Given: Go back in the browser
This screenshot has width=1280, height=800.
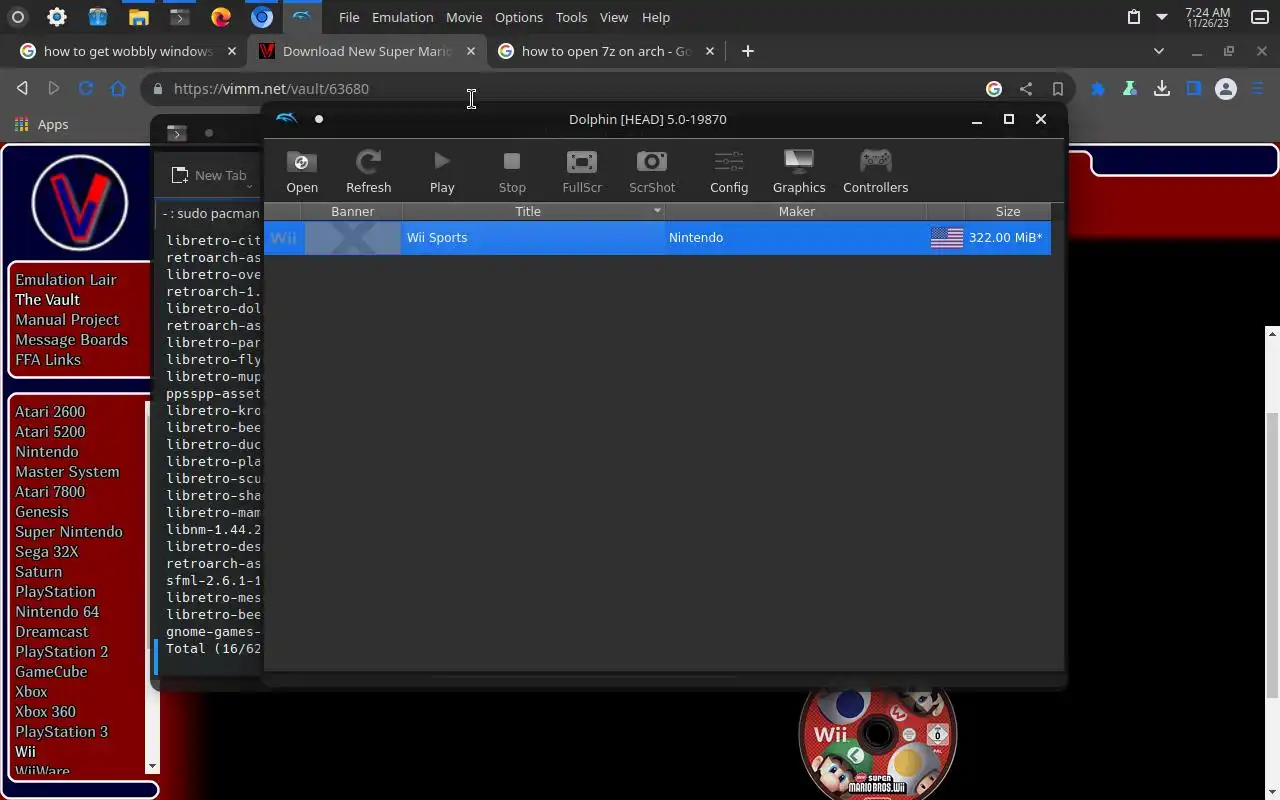Looking at the screenshot, I should point(22,88).
